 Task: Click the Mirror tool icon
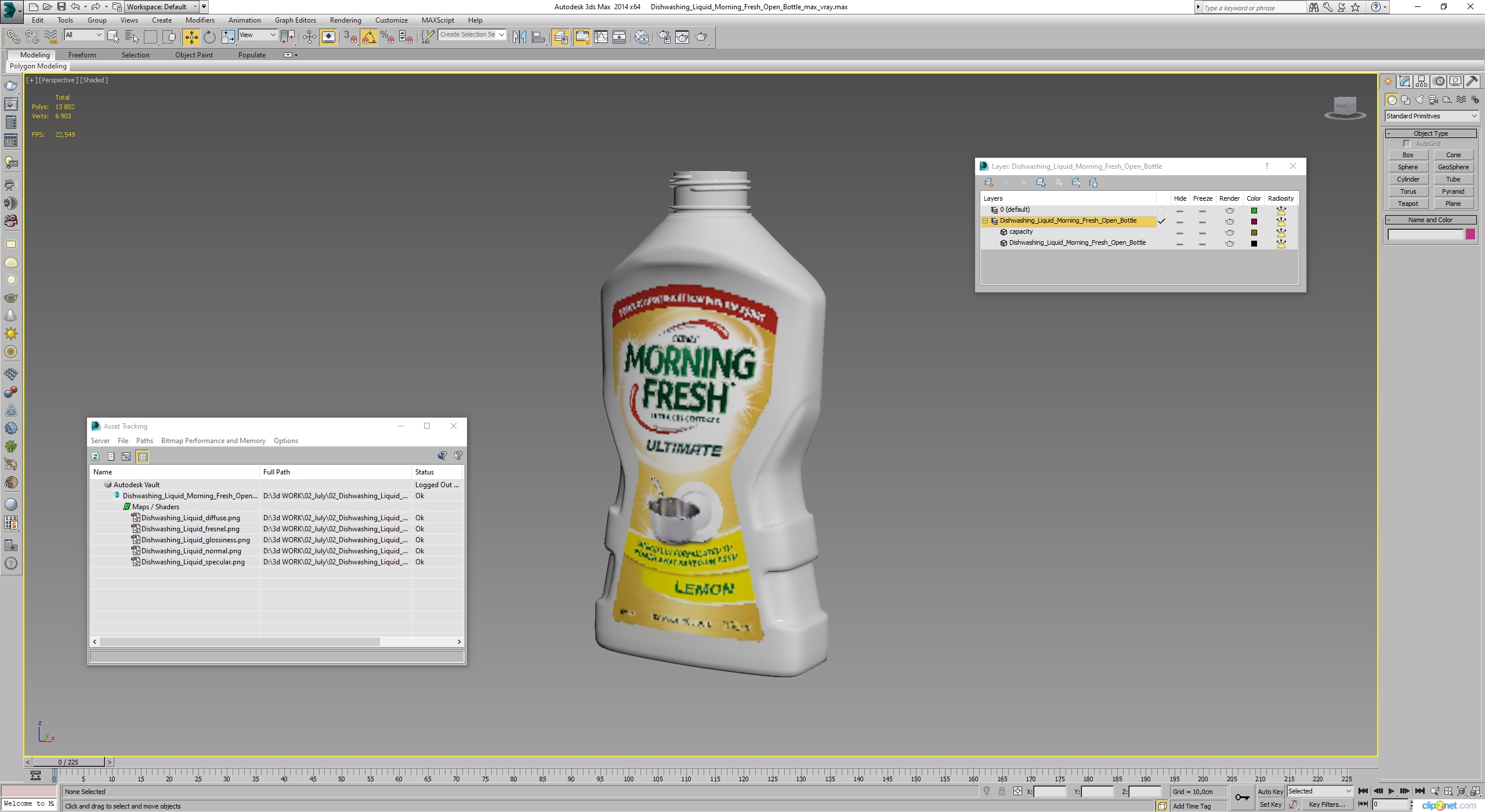(x=520, y=37)
